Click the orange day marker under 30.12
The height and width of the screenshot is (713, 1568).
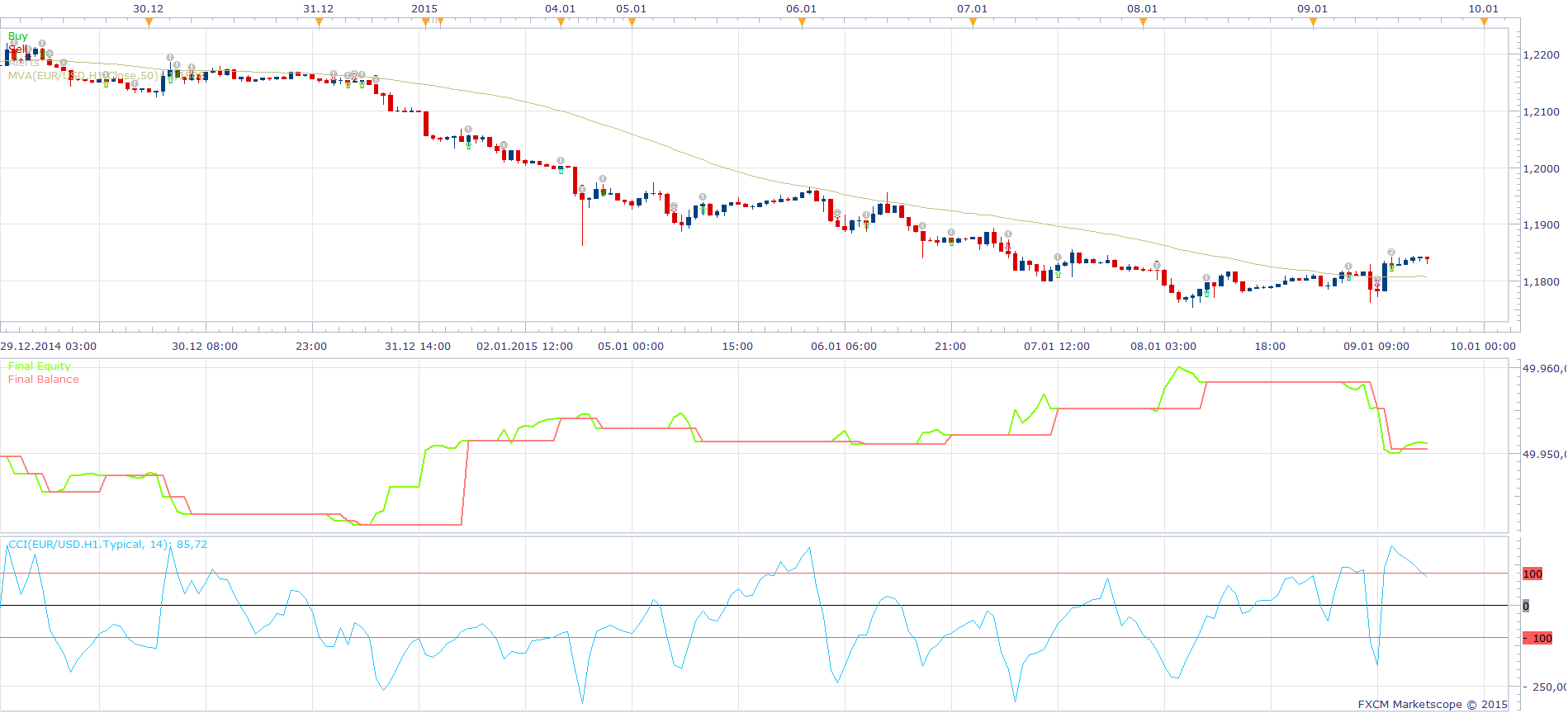point(149,22)
